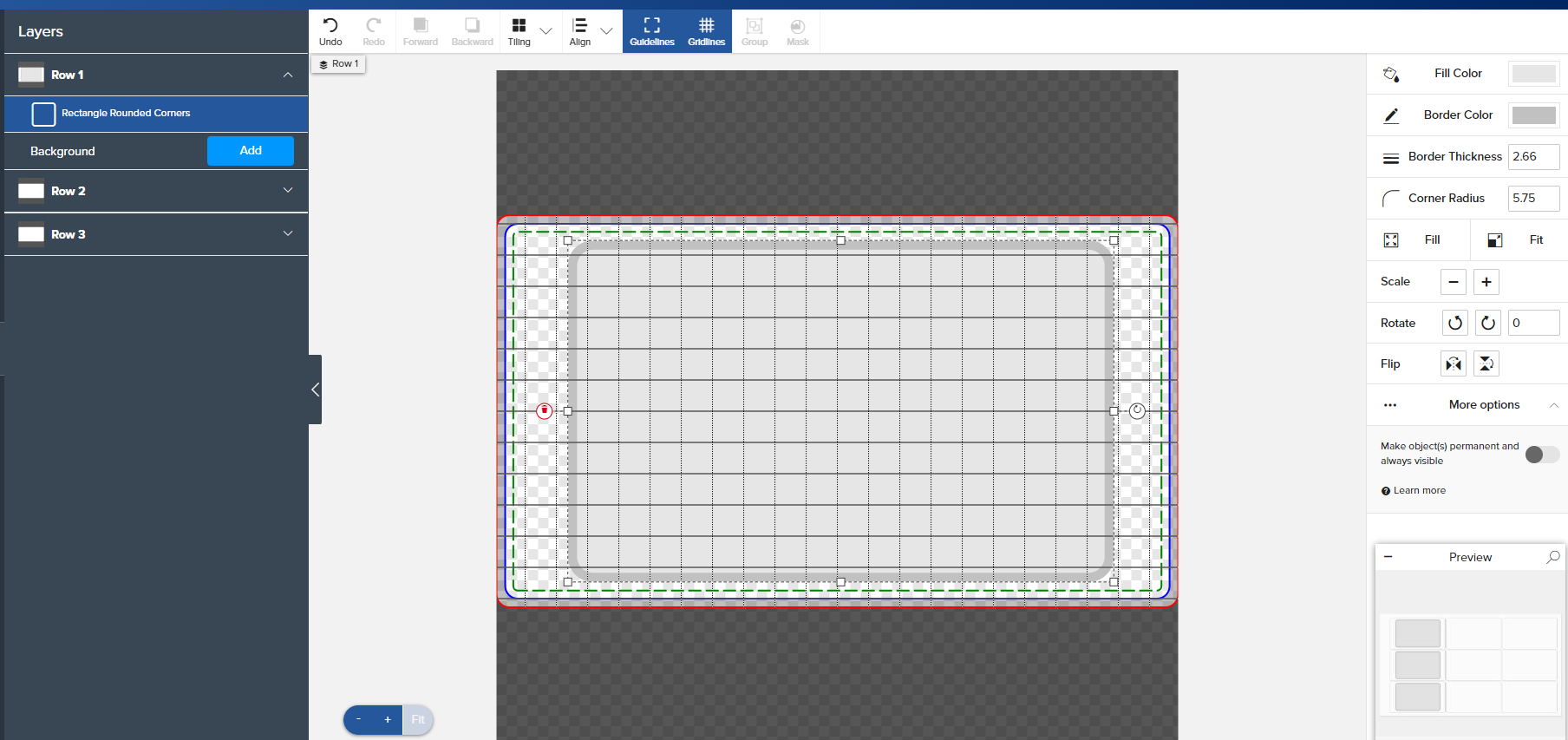Image resolution: width=1568 pixels, height=740 pixels.
Task: Expand the Row 3 layer group
Action: coord(288,233)
